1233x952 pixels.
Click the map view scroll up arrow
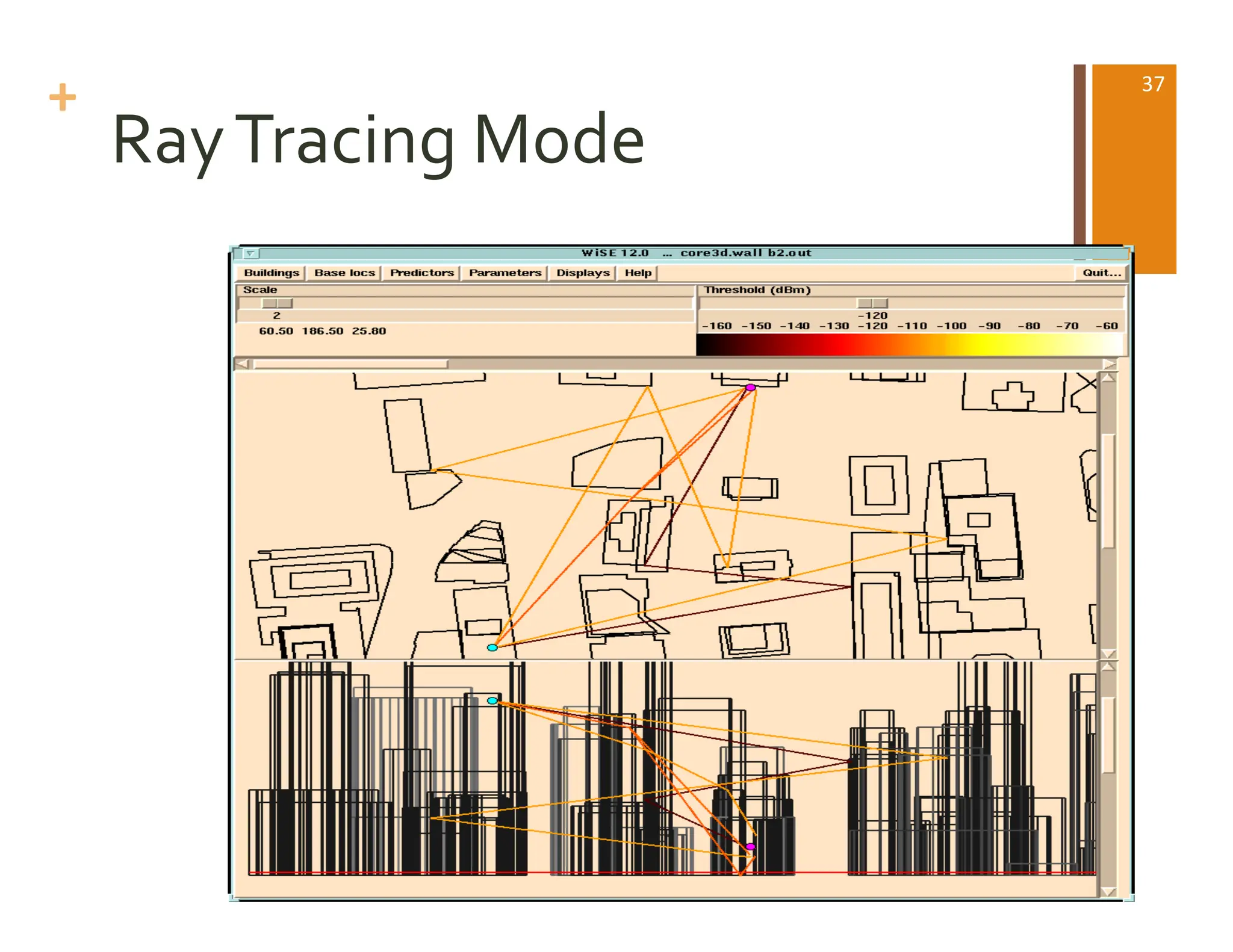[x=1108, y=378]
